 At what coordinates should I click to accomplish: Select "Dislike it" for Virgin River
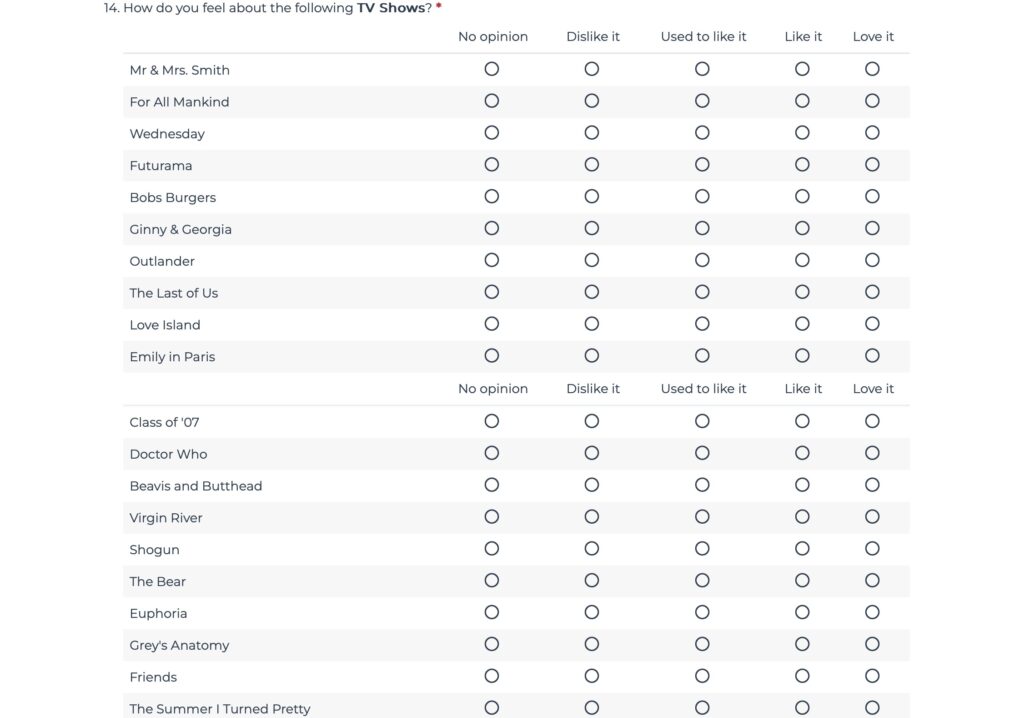[592, 517]
